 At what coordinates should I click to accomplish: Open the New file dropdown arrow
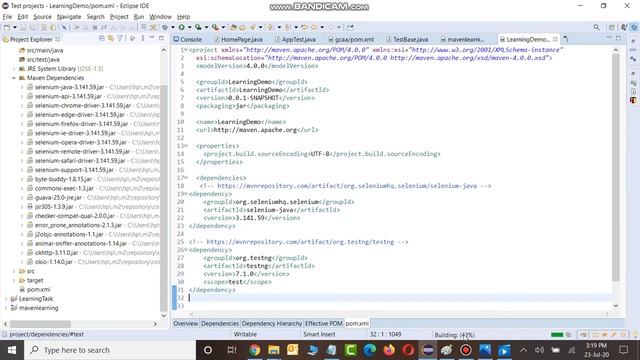15,27
